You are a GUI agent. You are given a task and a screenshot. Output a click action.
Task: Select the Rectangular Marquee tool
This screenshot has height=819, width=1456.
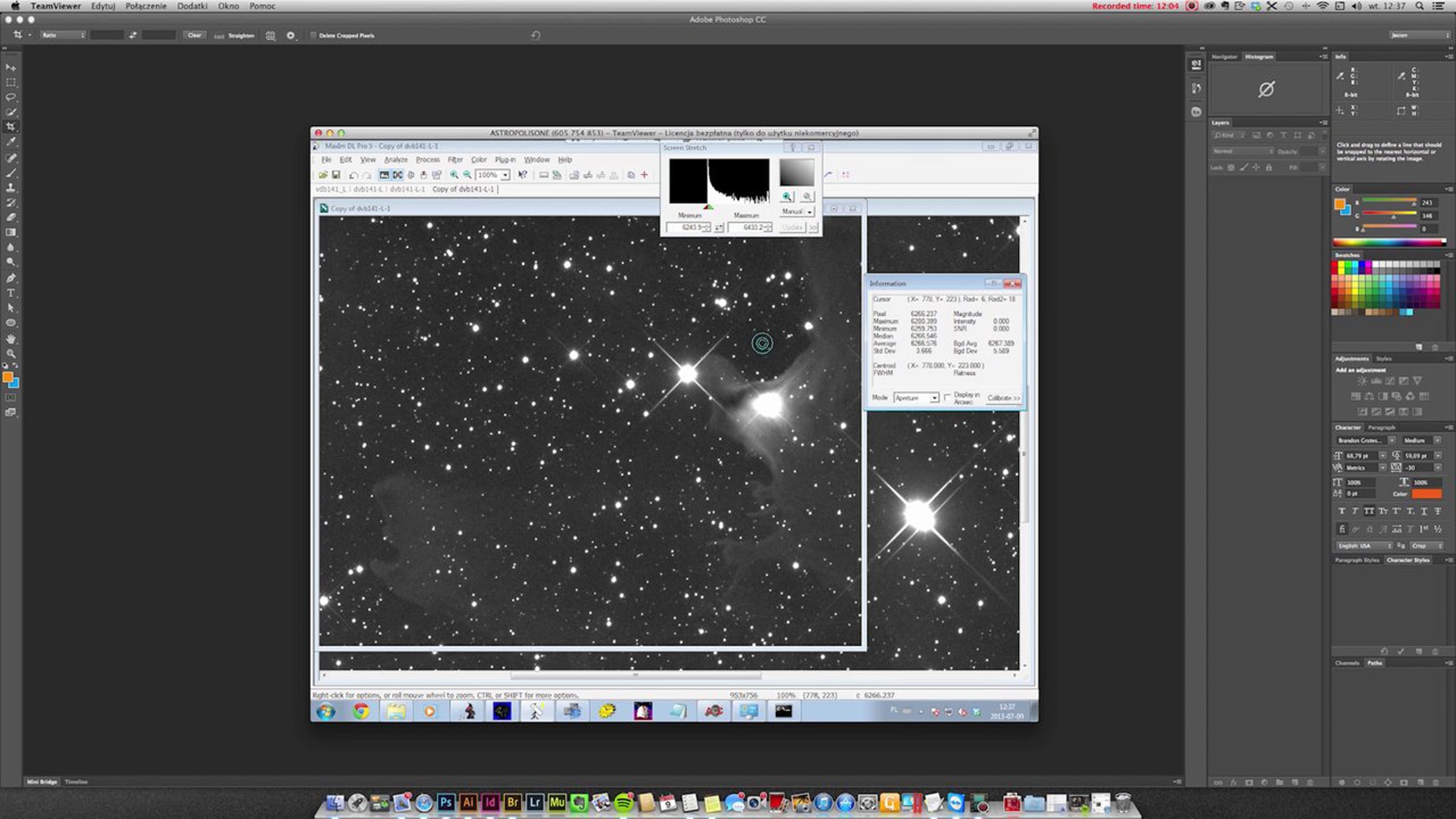coord(10,83)
